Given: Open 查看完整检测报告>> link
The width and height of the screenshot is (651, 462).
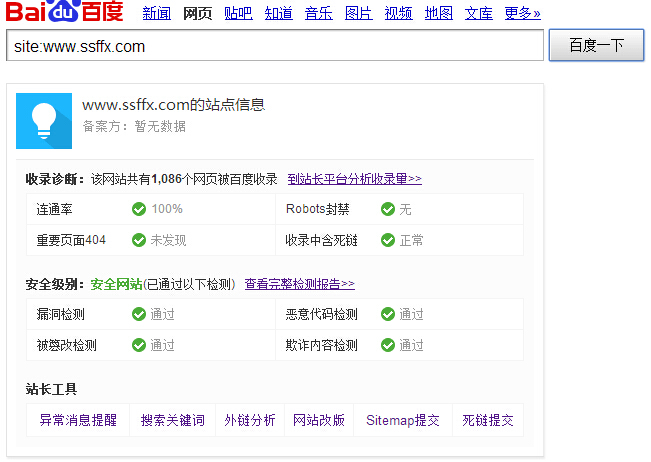Looking at the screenshot, I should [300, 284].
